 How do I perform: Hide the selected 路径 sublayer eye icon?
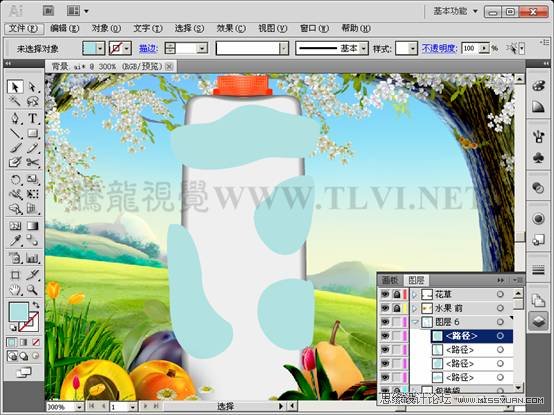(x=385, y=336)
